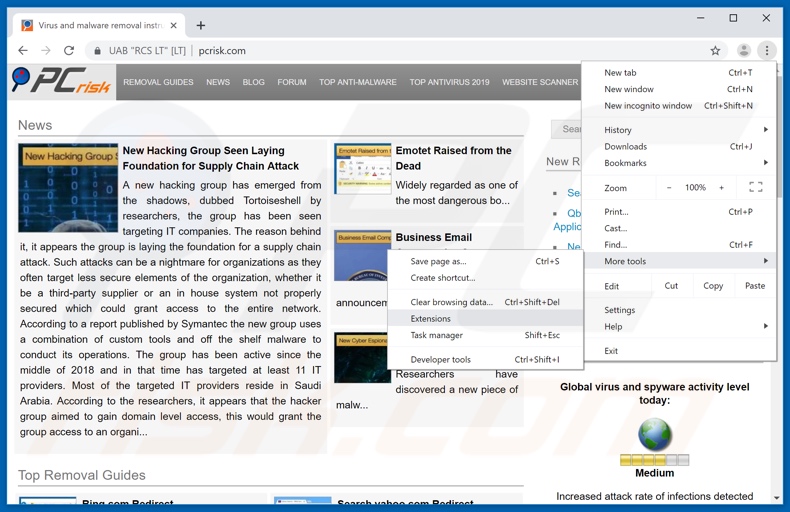Toggle fullscreen from the Zoom row
This screenshot has height=512, width=790.
click(x=755, y=187)
